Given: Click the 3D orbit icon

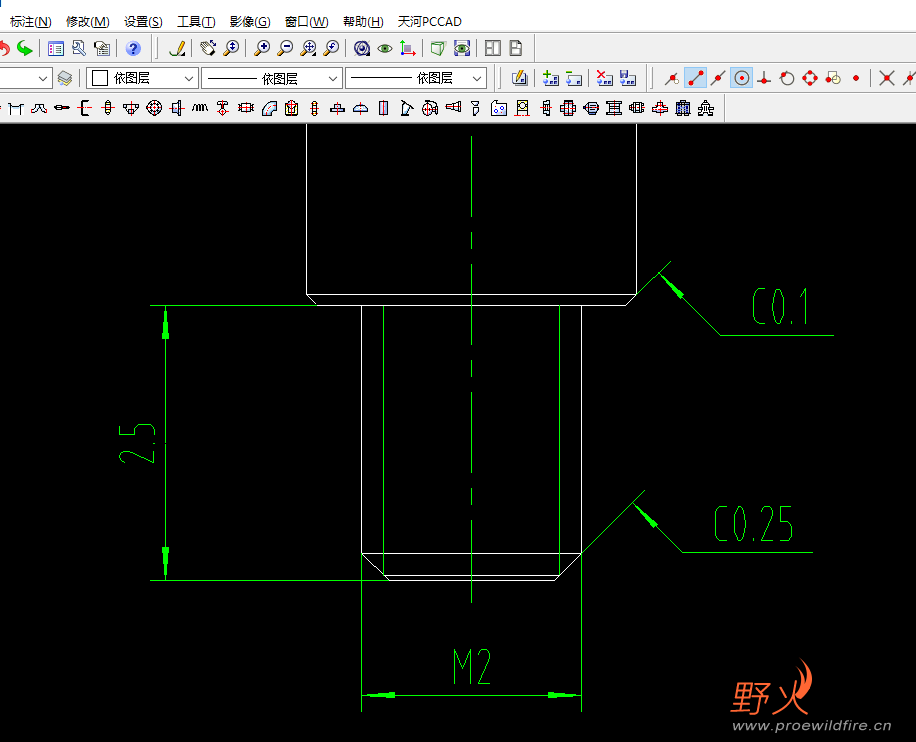Looking at the screenshot, I should click(362, 48).
